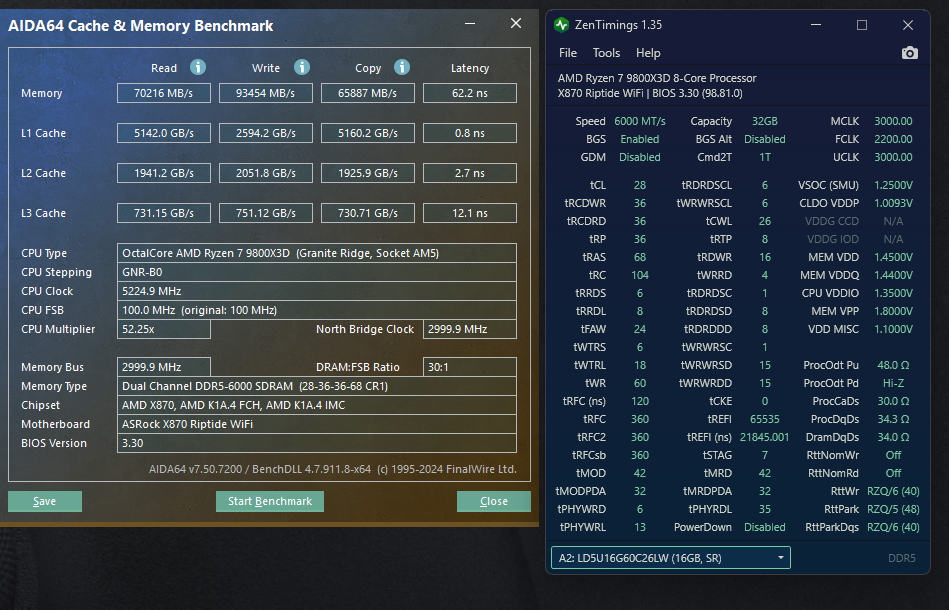Open the File menu in ZenTimings
Image resolution: width=949 pixels, height=610 pixels.
click(568, 53)
